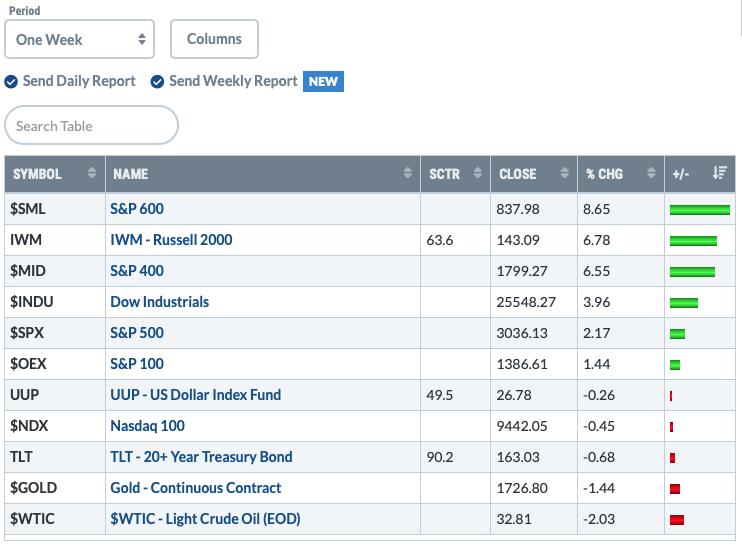This screenshot has height=546, width=742.
Task: Open the Gold - Continuous Contract link
Action: coord(195,488)
